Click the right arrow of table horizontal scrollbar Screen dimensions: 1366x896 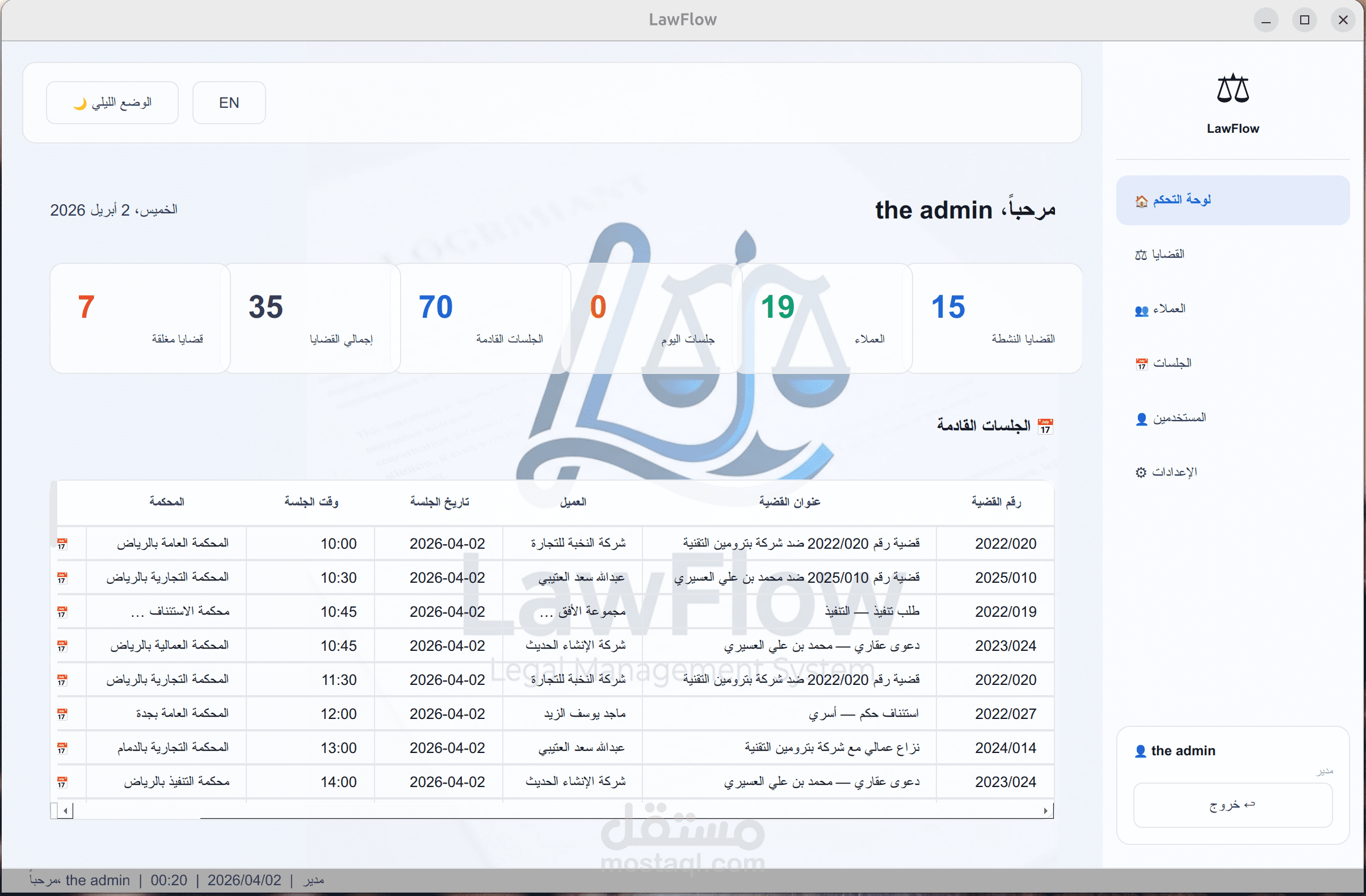pos(1045,810)
